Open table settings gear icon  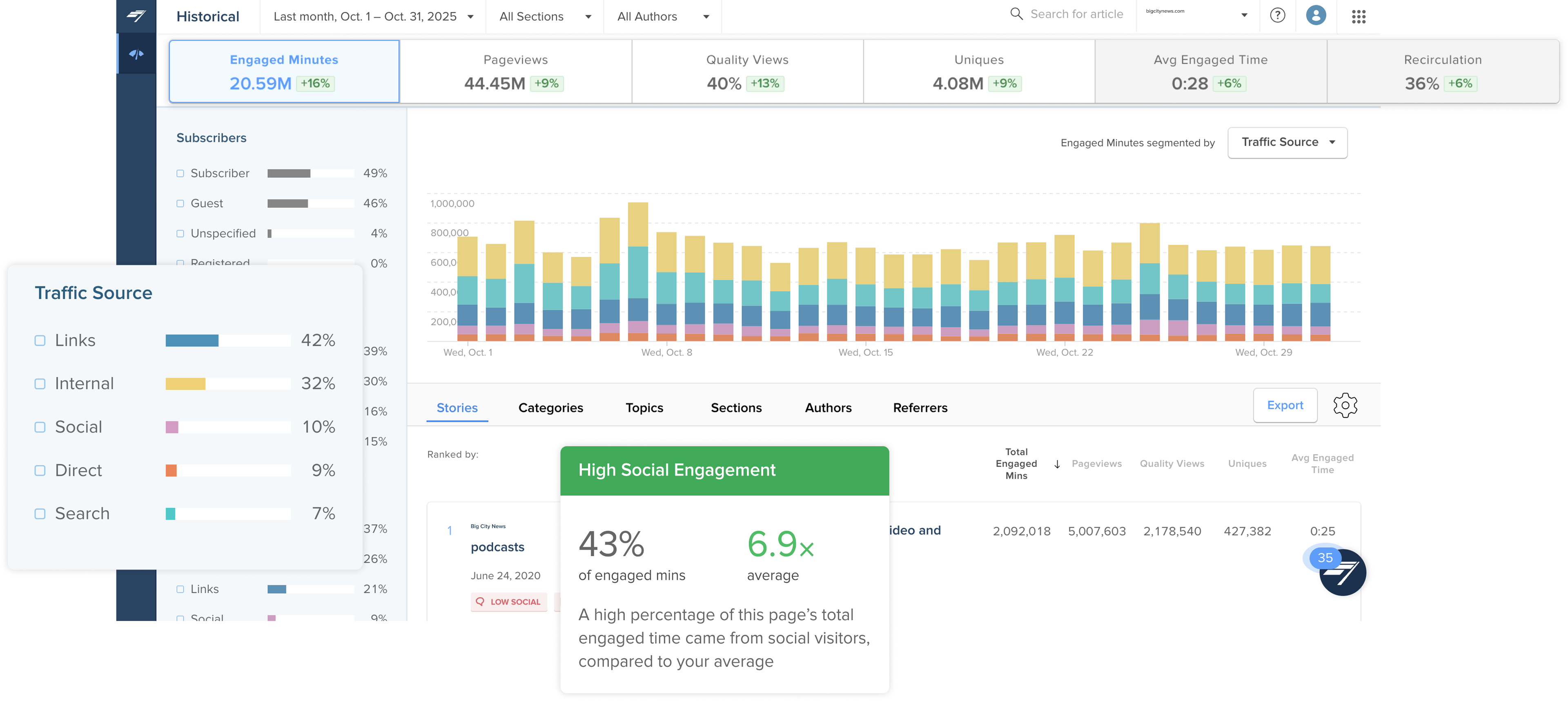coord(1345,405)
